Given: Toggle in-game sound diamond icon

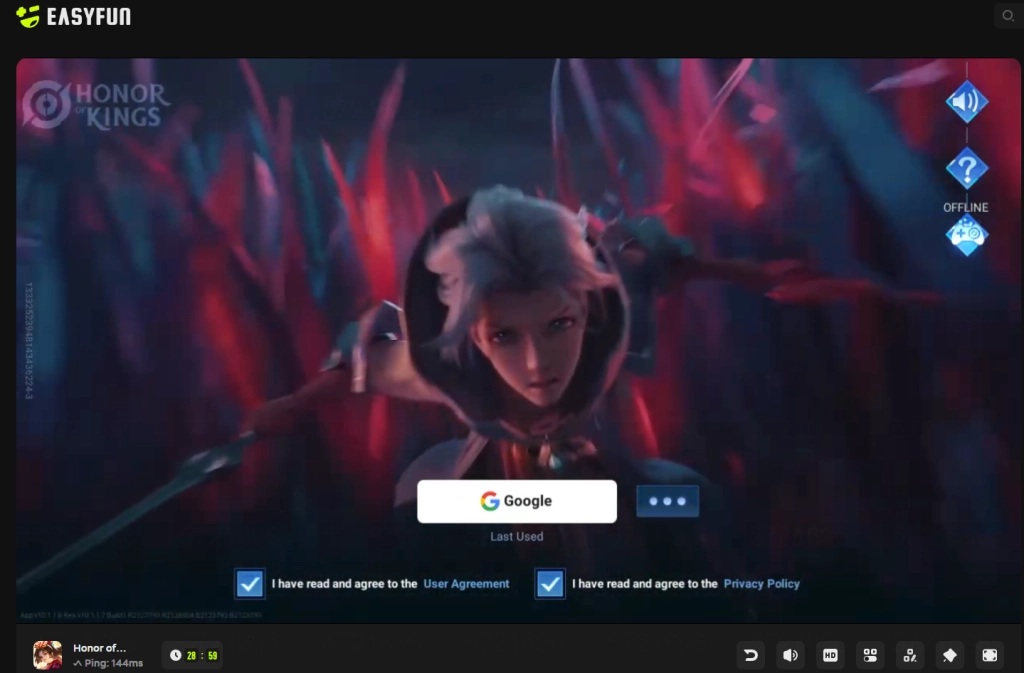Looking at the screenshot, I should [967, 102].
